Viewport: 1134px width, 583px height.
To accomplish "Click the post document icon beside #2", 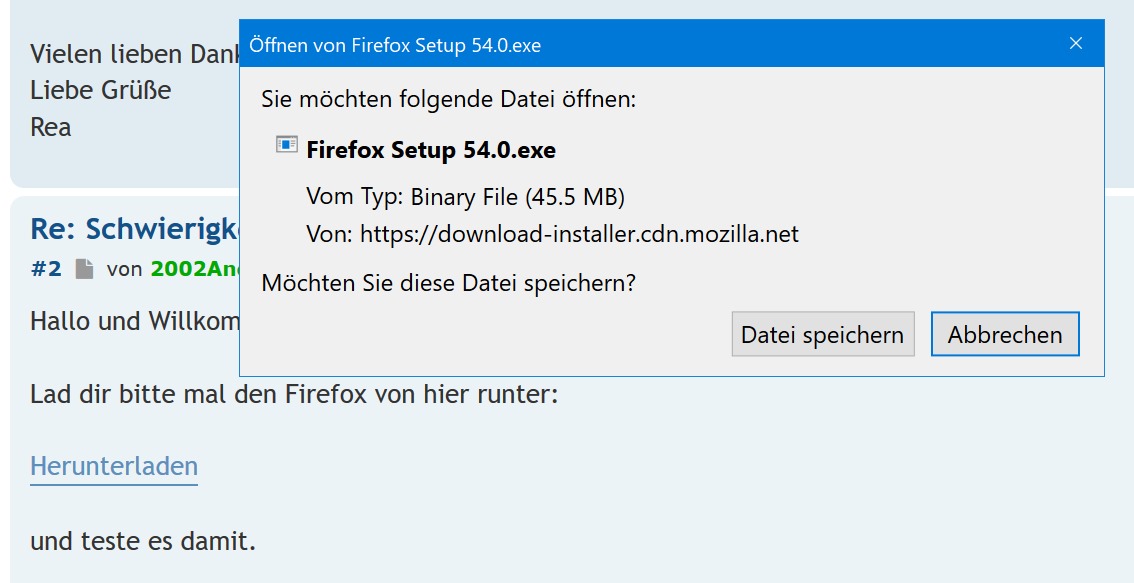I will [84, 269].
